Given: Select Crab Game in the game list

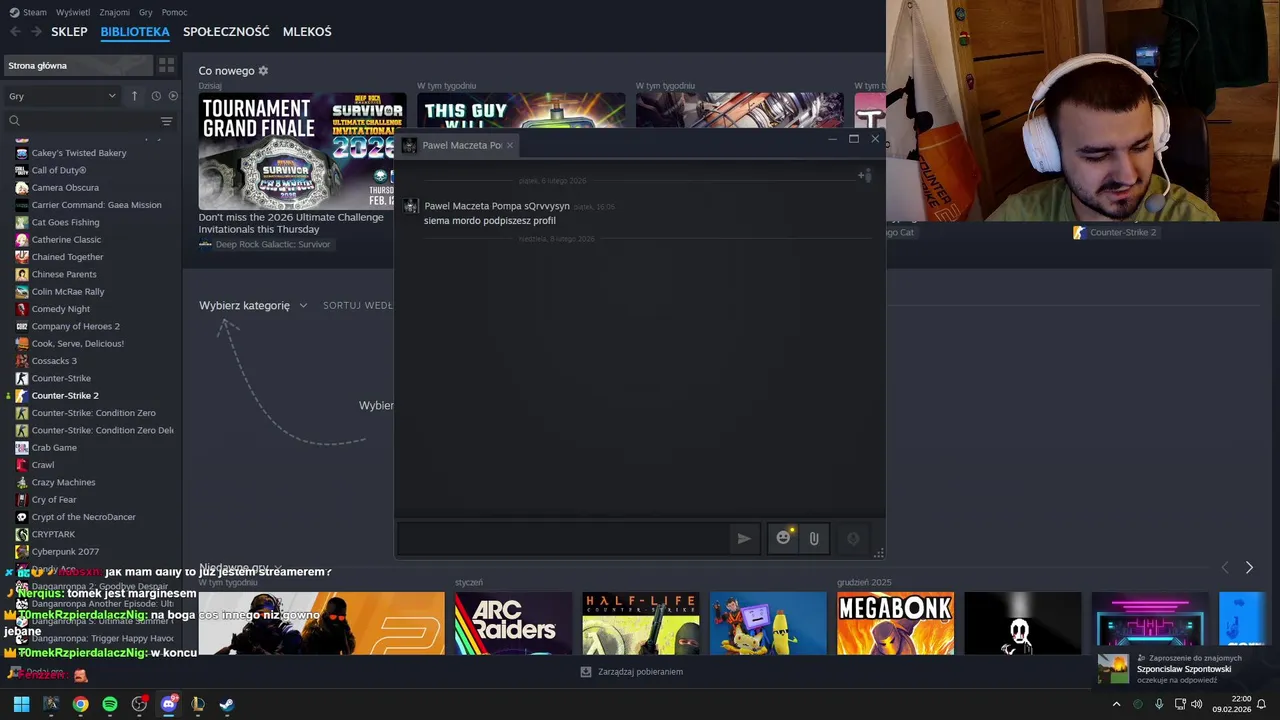Looking at the screenshot, I should [54, 447].
